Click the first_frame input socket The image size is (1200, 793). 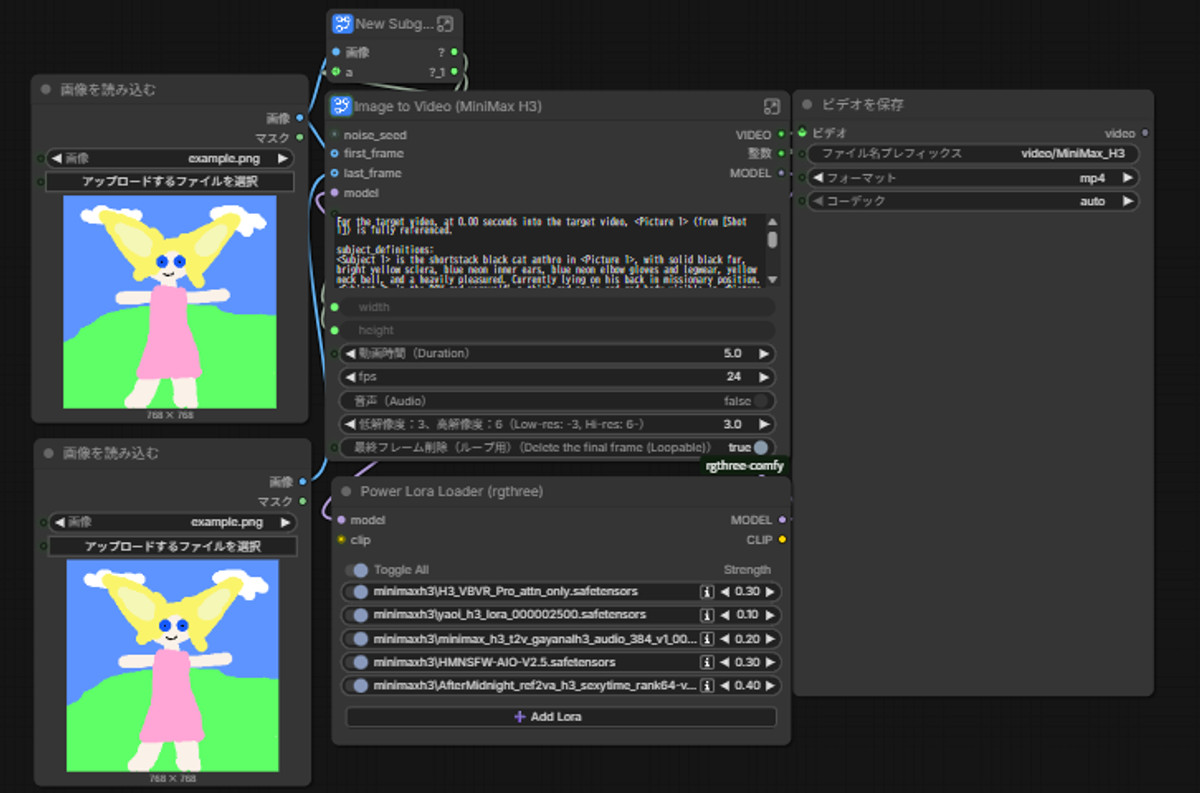pos(334,154)
